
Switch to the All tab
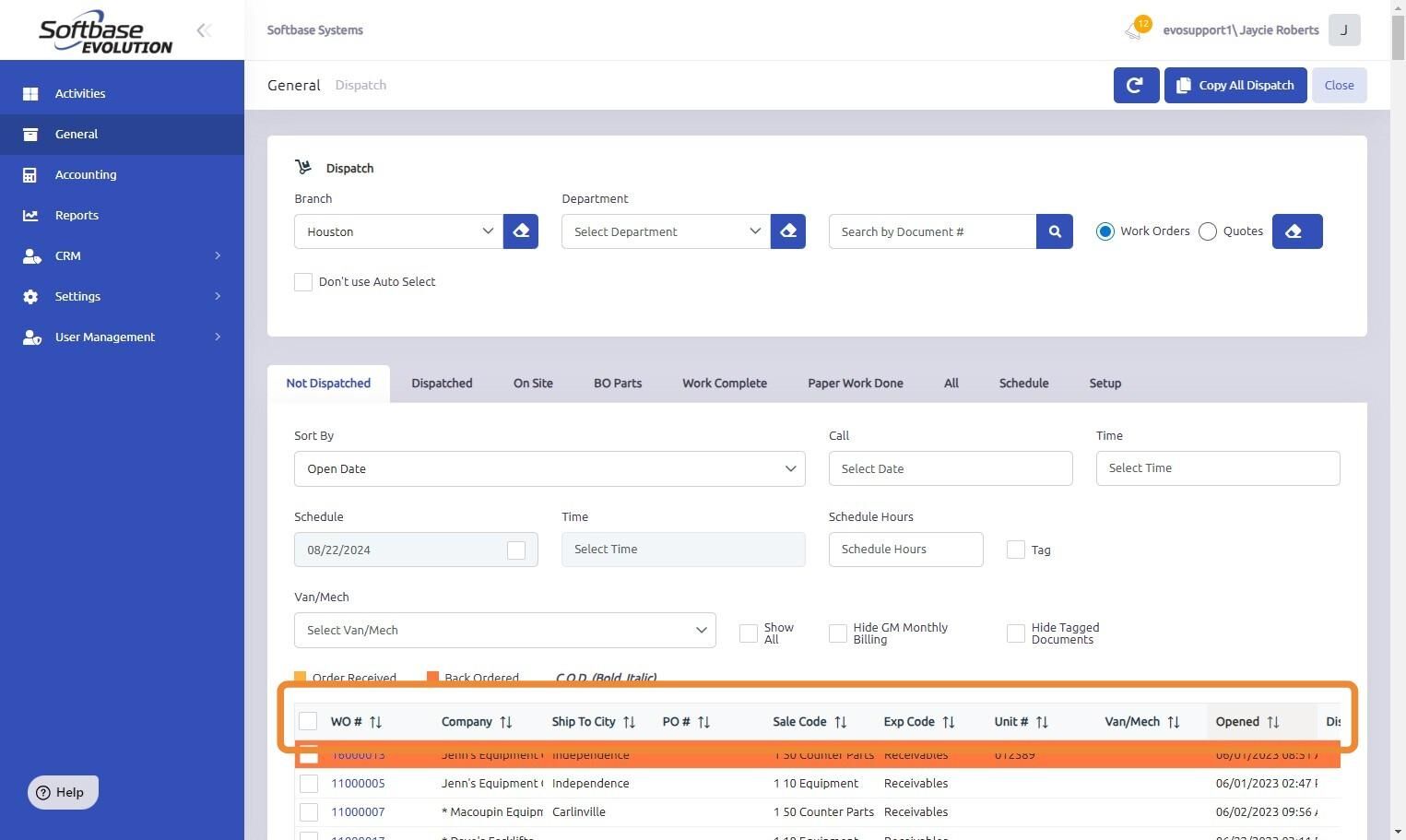(951, 384)
